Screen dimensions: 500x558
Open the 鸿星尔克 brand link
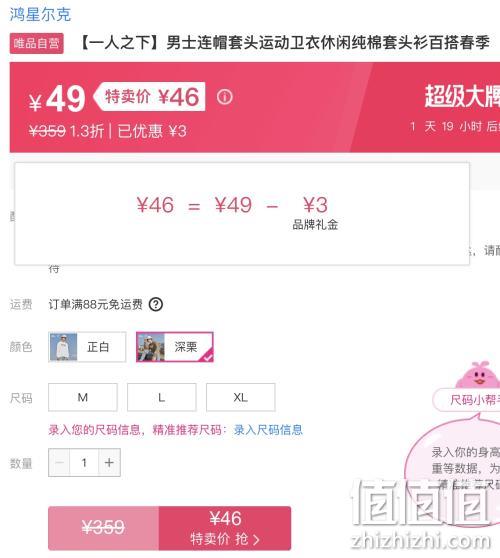click(40, 15)
